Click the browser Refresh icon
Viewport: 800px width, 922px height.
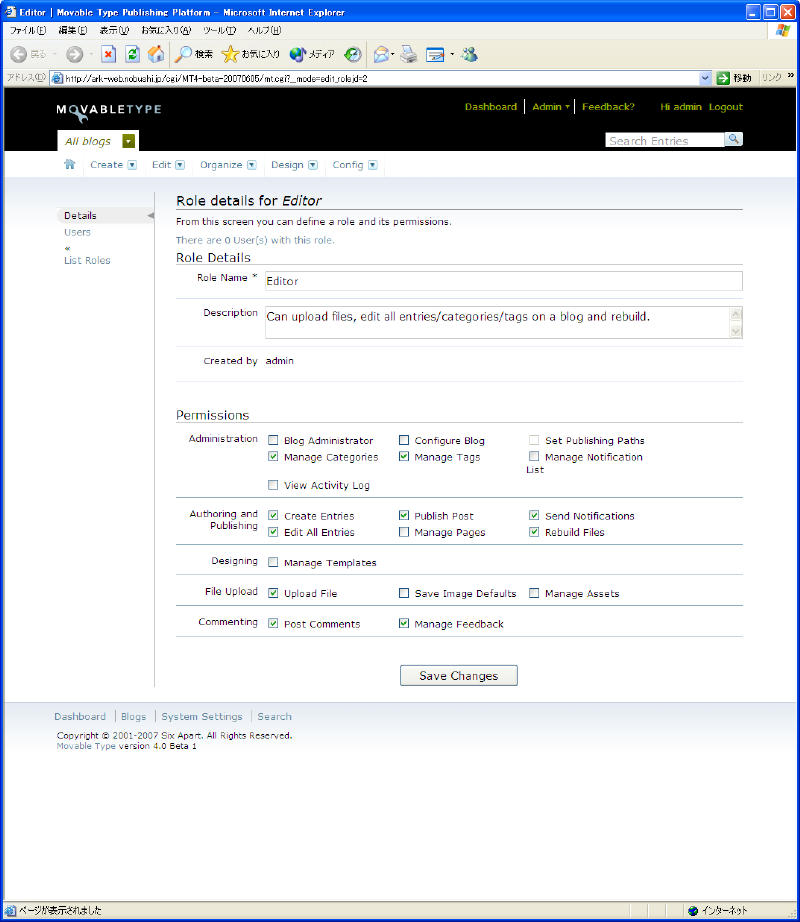coord(132,54)
